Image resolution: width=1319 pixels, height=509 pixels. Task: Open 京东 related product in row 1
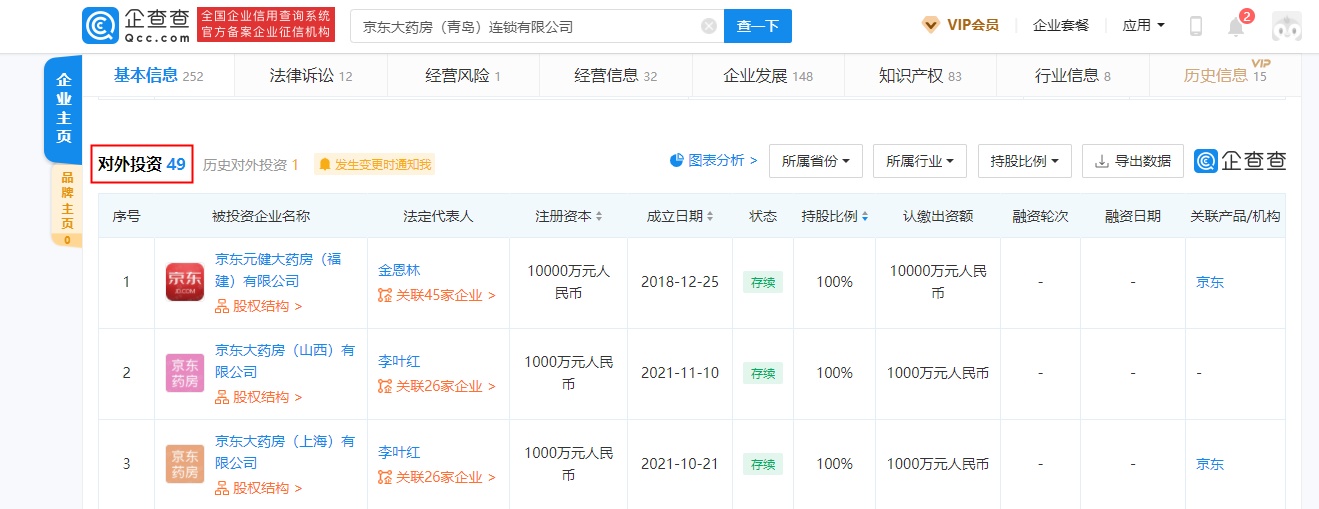pyautogui.click(x=1210, y=282)
